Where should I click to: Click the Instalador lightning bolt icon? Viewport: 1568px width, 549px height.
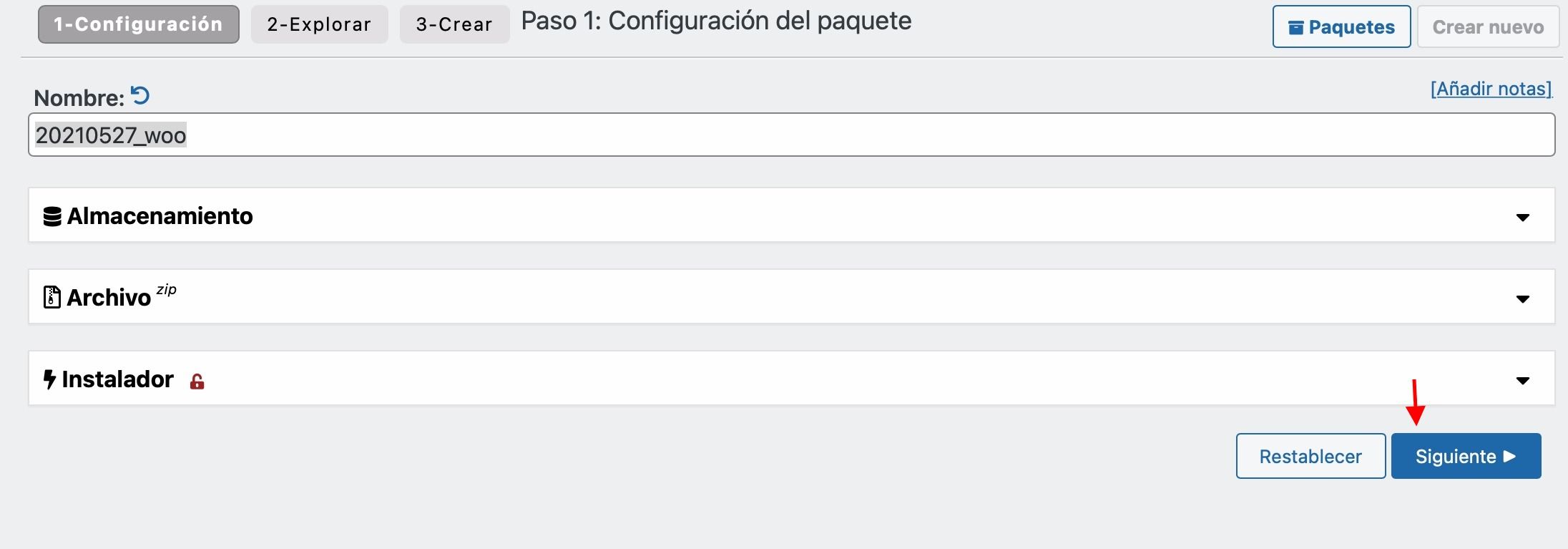tap(49, 379)
